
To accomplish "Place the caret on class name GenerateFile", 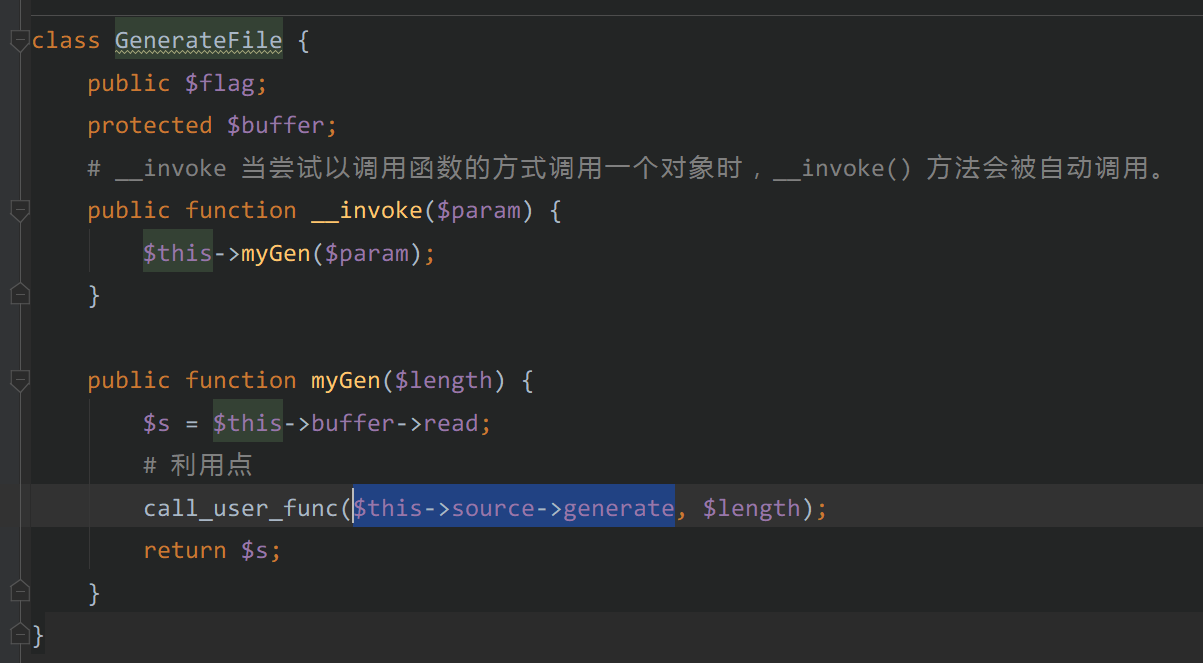I will point(198,41).
